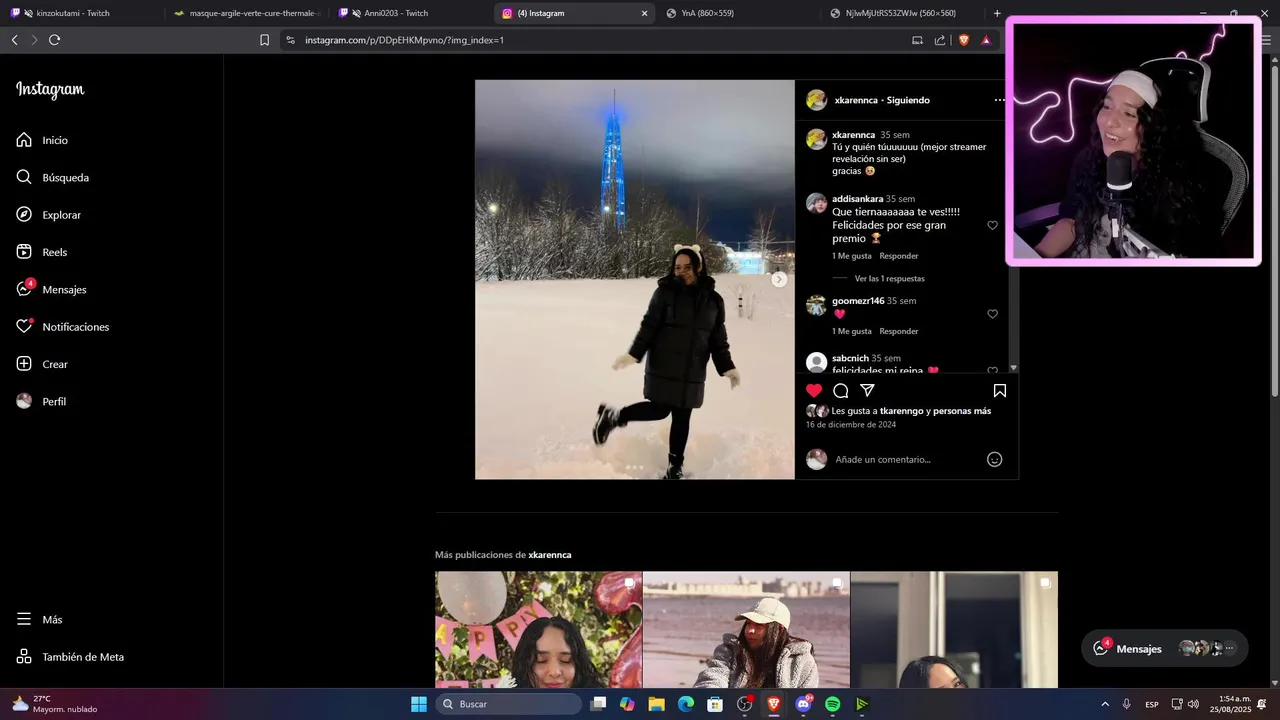The width and height of the screenshot is (1280, 720).
Task: Open xkarennca profile from post header
Action: (856, 100)
